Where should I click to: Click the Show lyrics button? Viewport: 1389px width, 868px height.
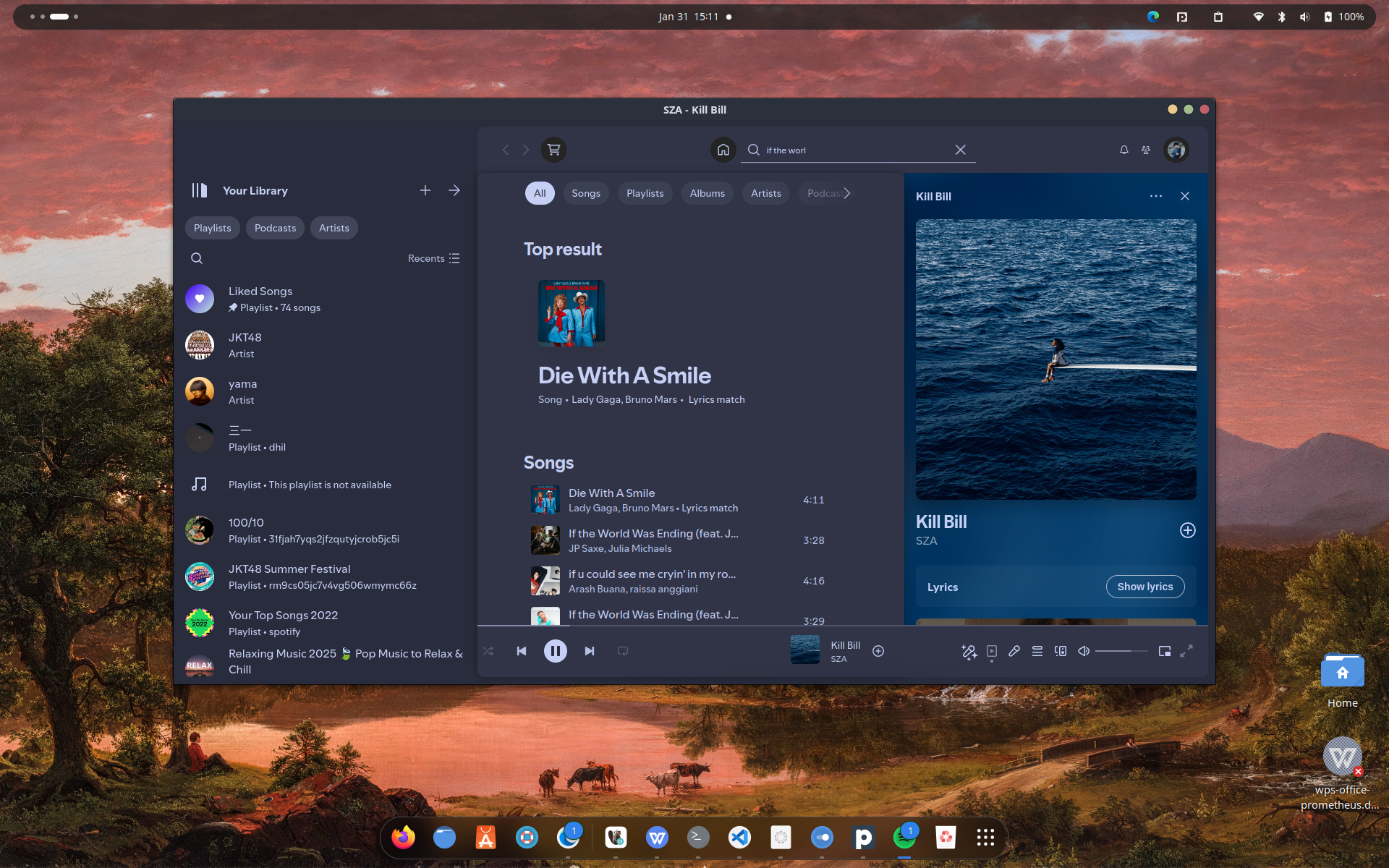(1144, 587)
